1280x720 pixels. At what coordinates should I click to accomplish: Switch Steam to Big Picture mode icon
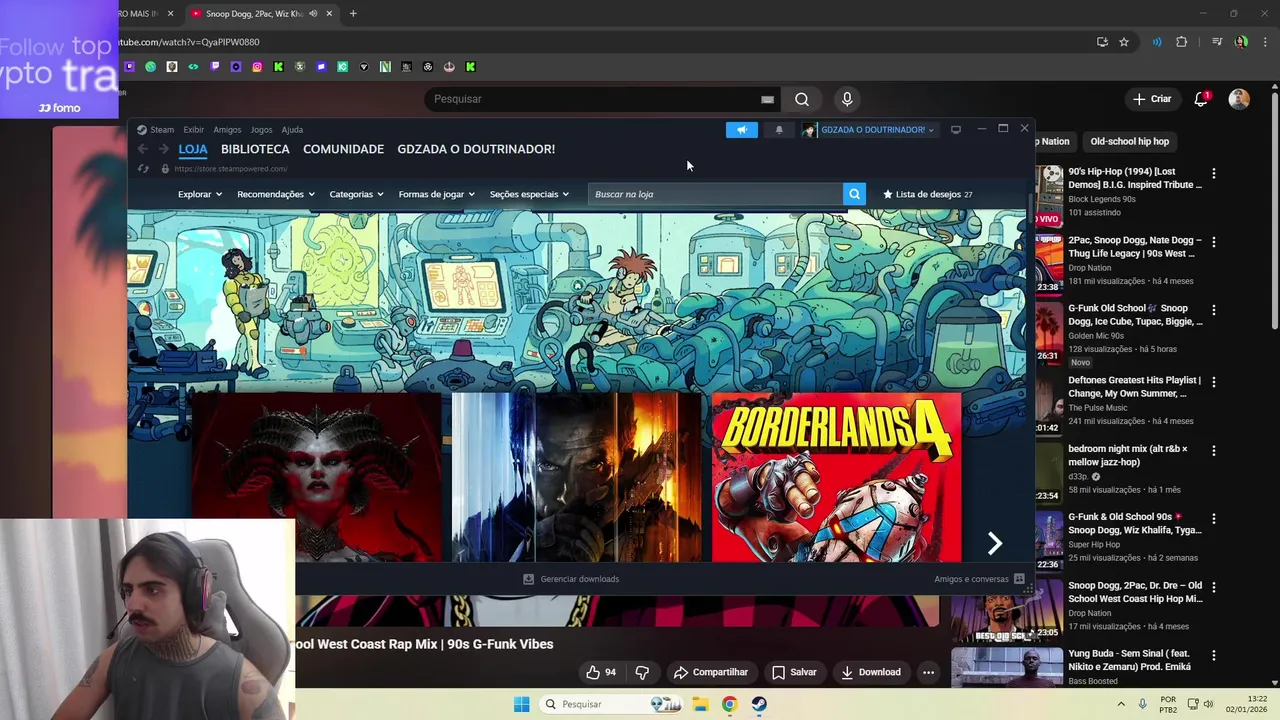pos(956,130)
